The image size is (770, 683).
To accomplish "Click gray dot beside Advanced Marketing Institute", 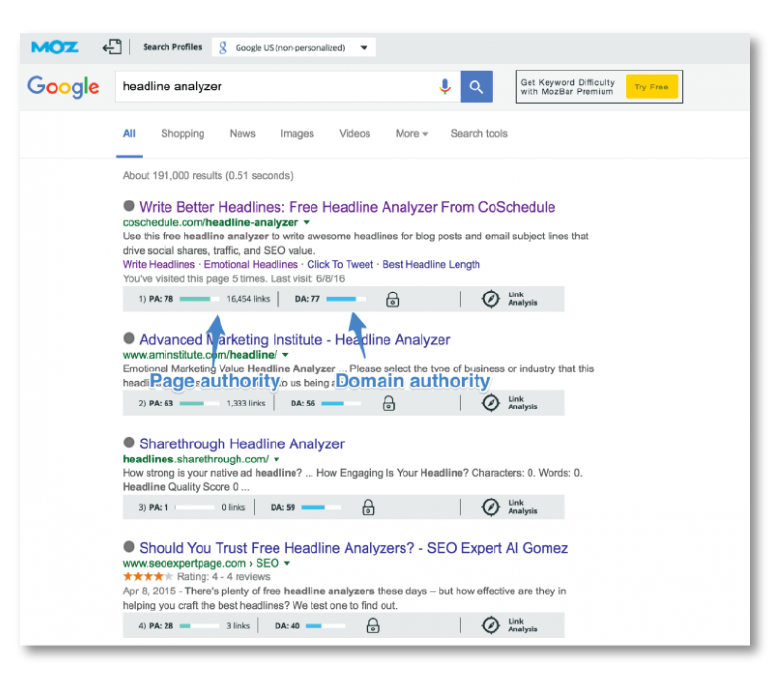I will pyautogui.click(x=129, y=338).
